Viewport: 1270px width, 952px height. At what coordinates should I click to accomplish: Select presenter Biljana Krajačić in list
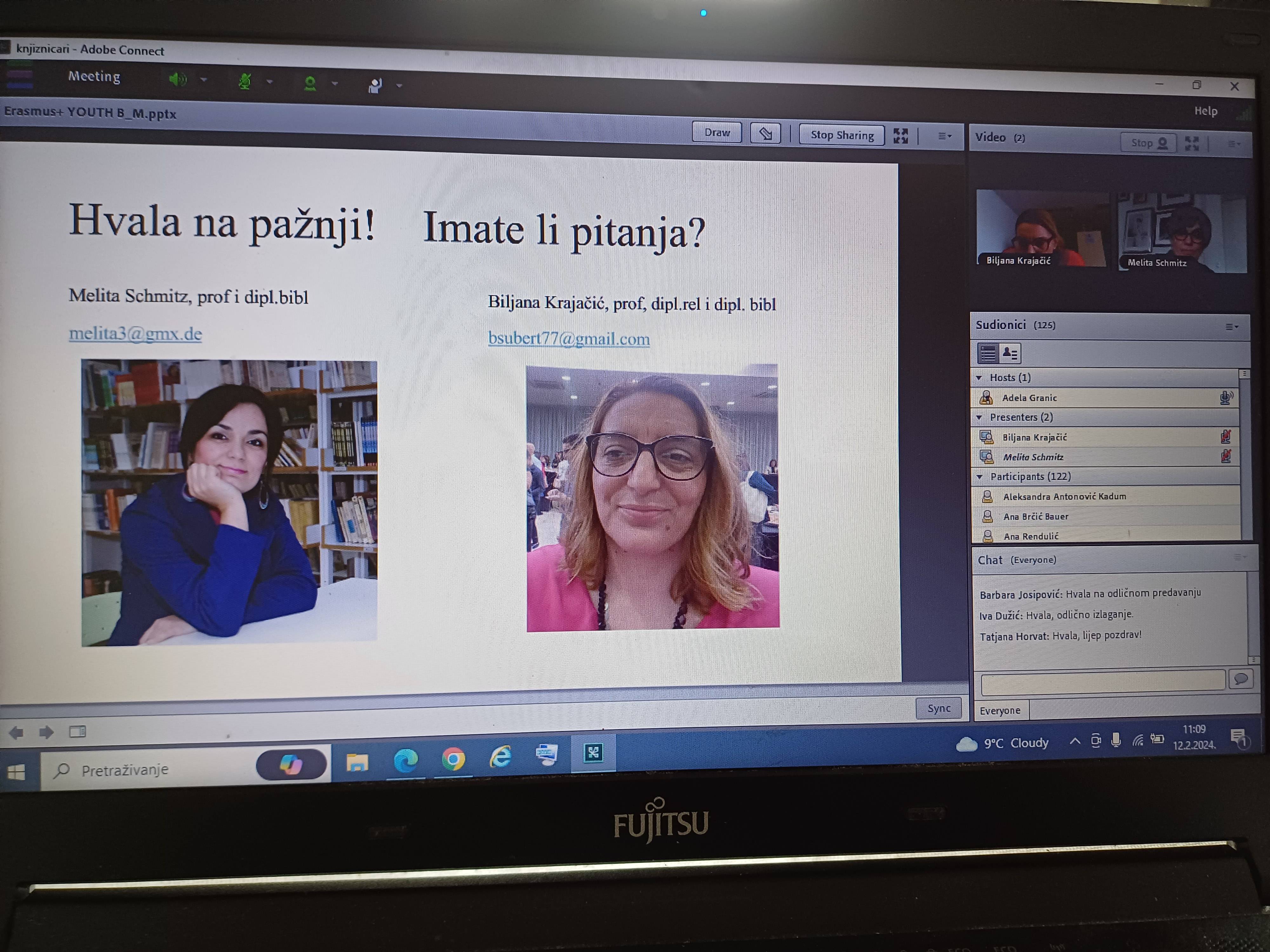(1105, 437)
